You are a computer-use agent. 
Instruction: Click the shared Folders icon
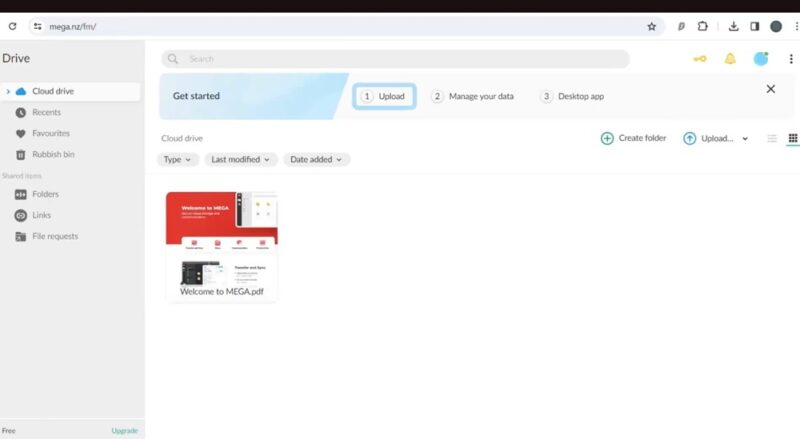20,194
